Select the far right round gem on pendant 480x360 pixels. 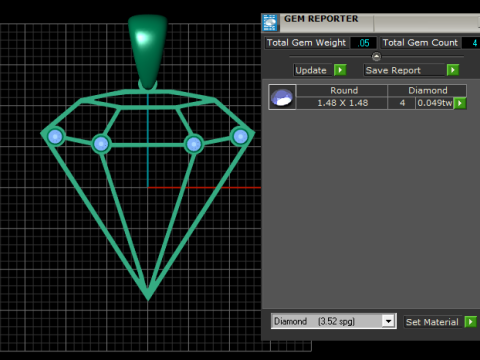240,136
